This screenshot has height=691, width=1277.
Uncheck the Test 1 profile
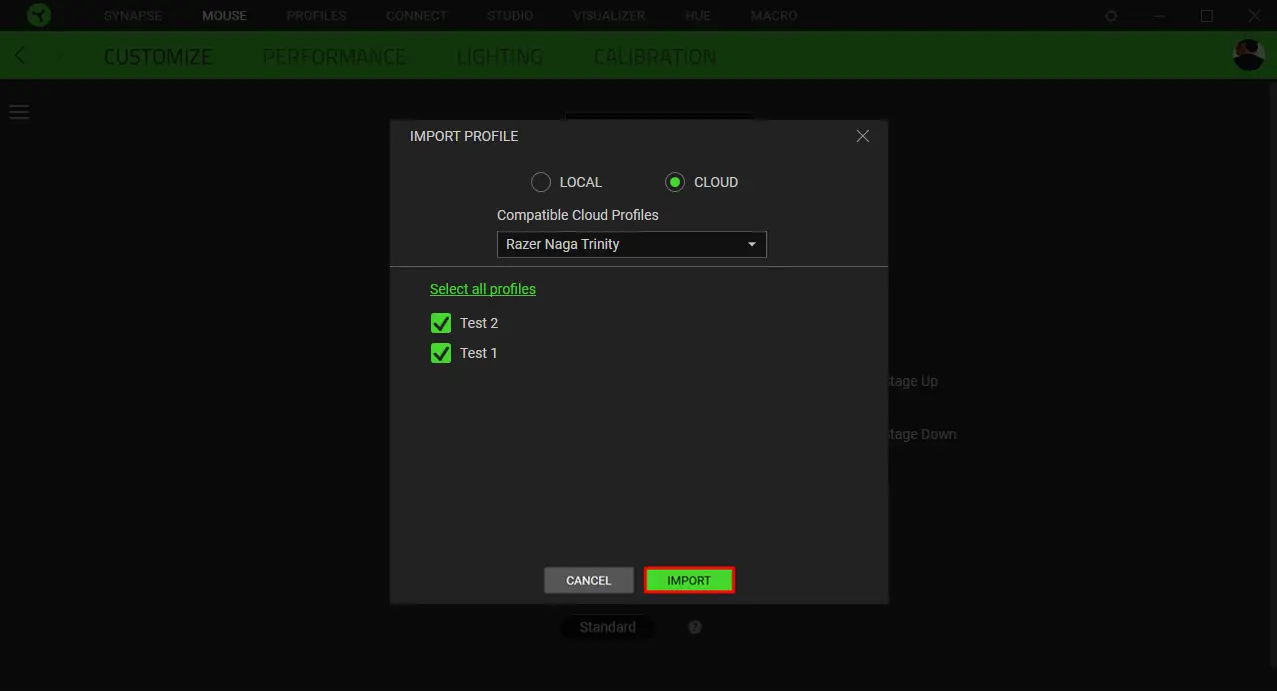pyautogui.click(x=441, y=352)
